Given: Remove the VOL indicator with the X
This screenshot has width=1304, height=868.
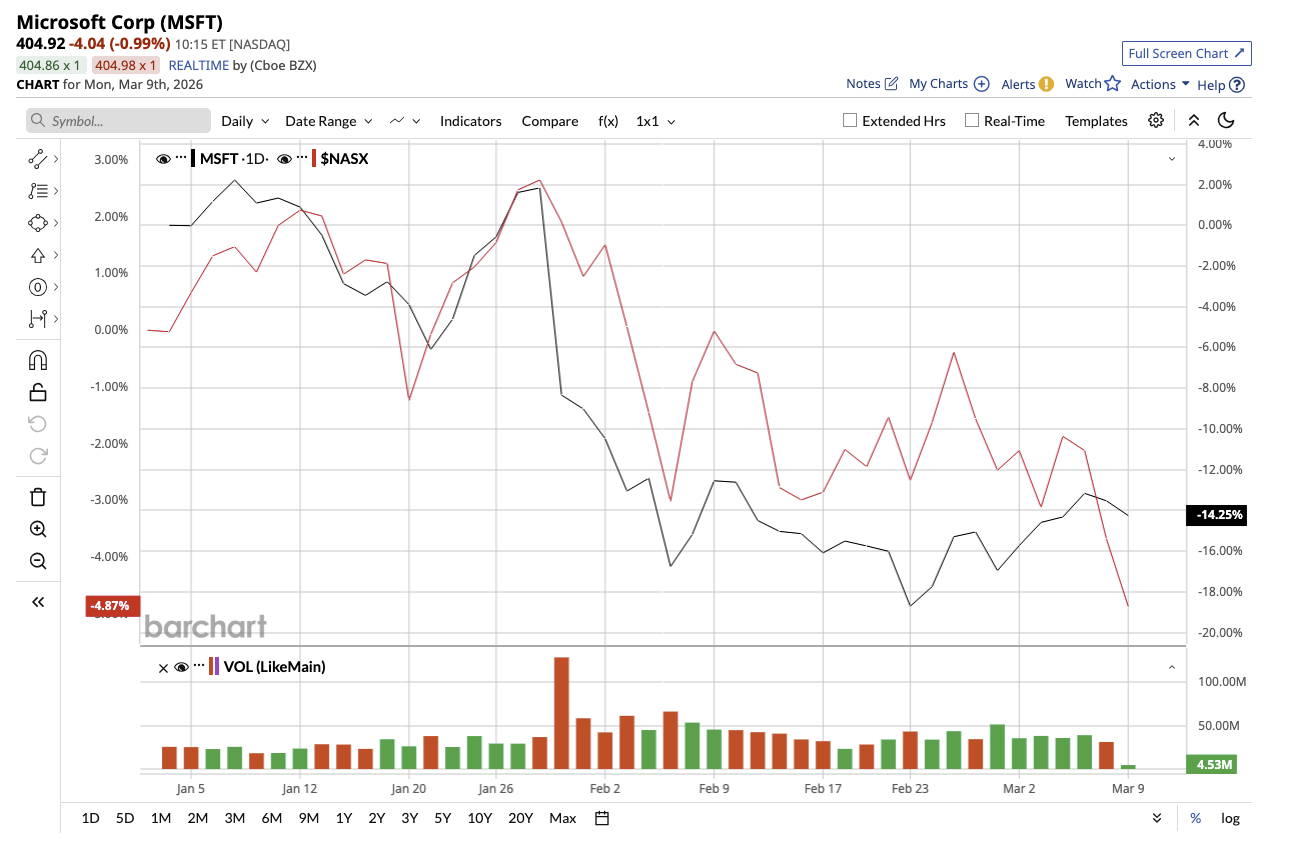Looking at the screenshot, I should 164,667.
